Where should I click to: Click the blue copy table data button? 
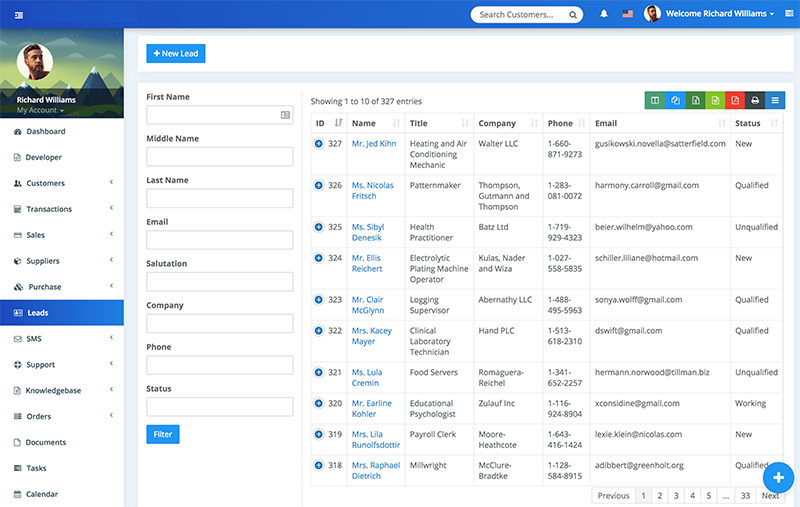click(x=676, y=100)
